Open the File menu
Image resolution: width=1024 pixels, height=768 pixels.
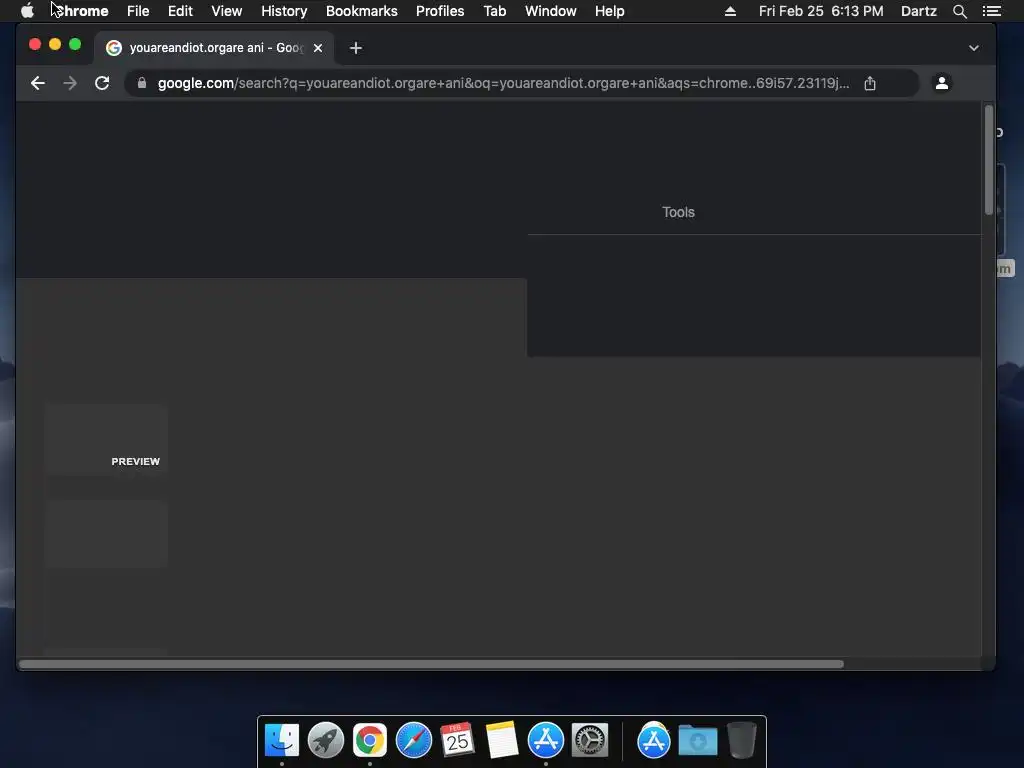(138, 11)
